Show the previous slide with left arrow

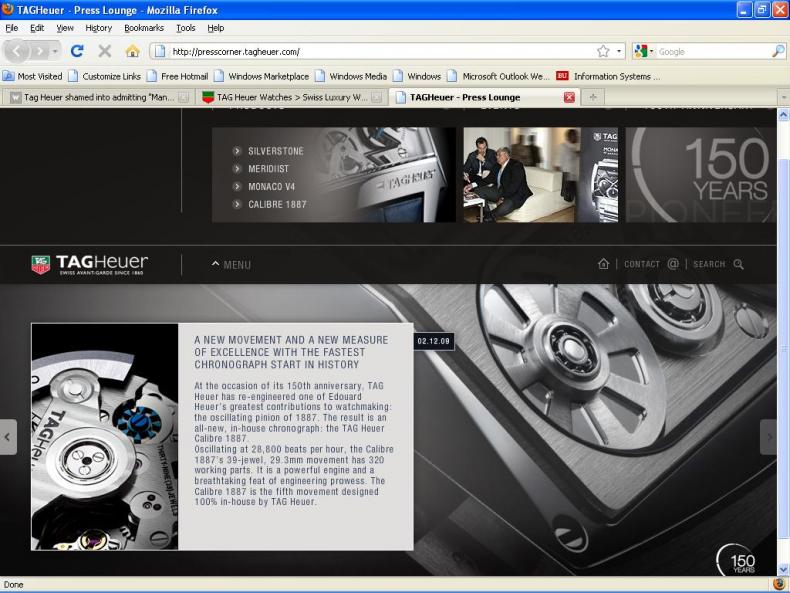8,436
